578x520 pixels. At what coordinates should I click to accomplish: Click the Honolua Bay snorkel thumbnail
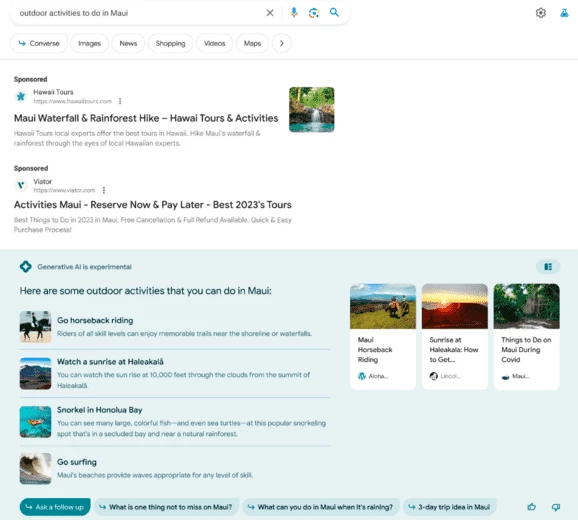35,422
